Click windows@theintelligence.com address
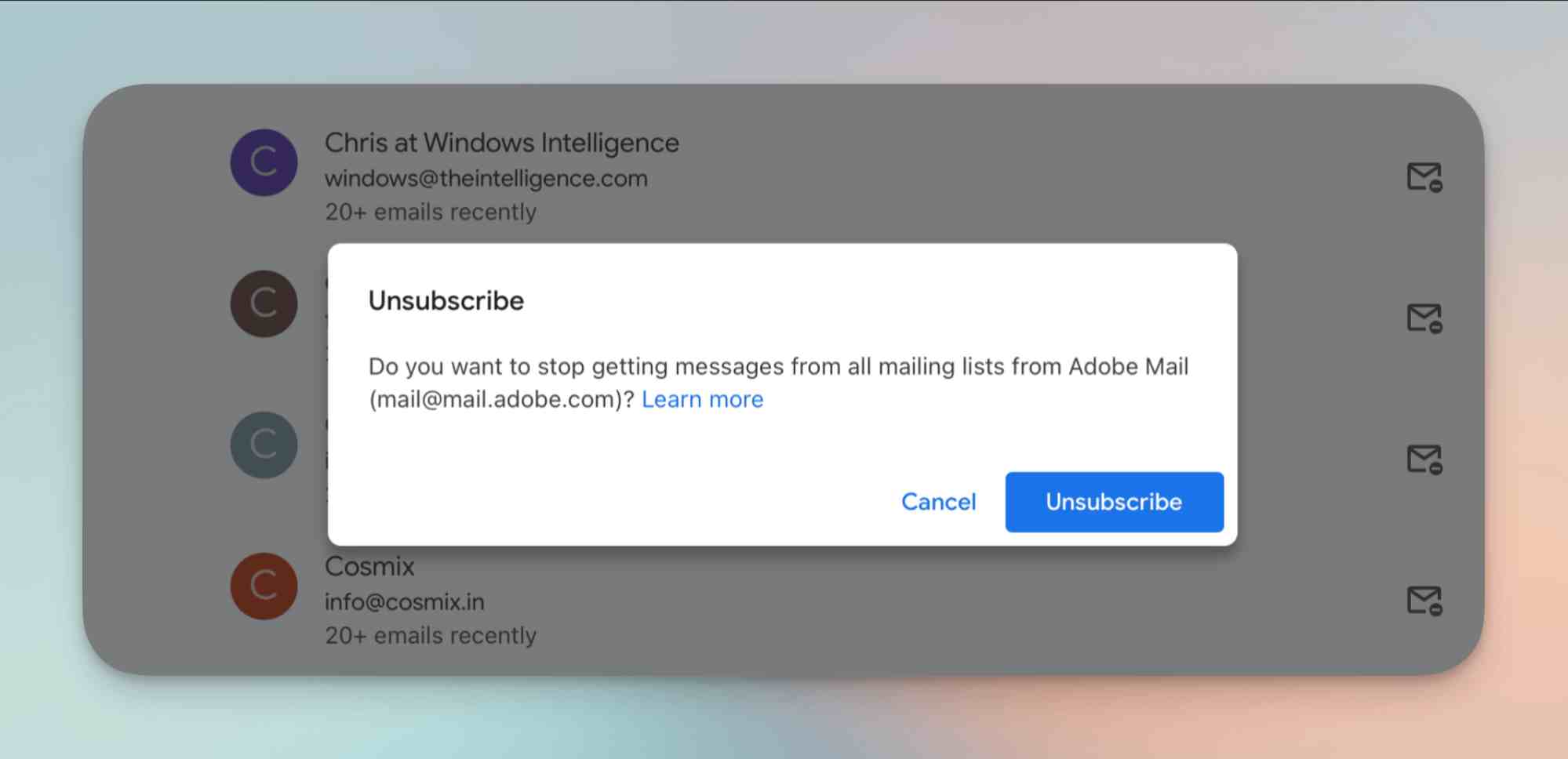1568x759 pixels. (x=486, y=179)
